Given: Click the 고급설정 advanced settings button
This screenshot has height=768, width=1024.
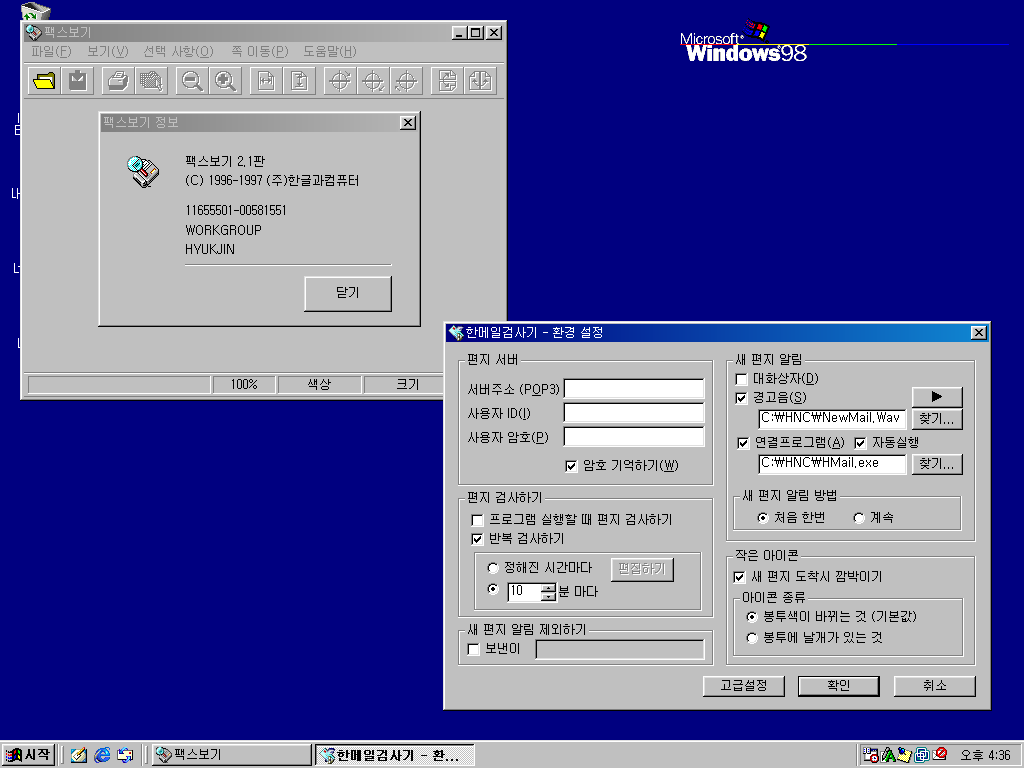Looking at the screenshot, I should (x=744, y=686).
